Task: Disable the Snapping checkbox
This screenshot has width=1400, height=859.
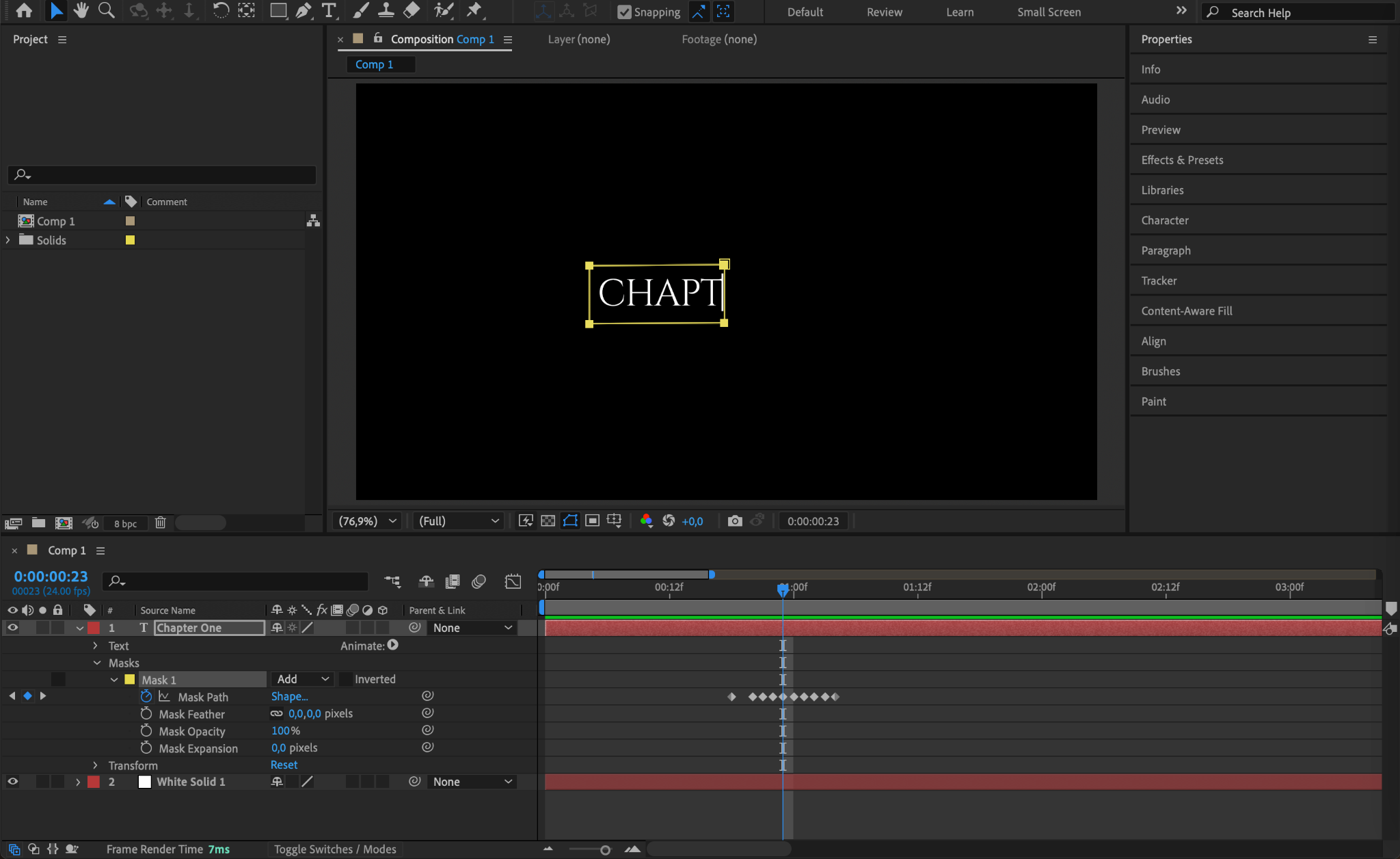Action: click(624, 12)
